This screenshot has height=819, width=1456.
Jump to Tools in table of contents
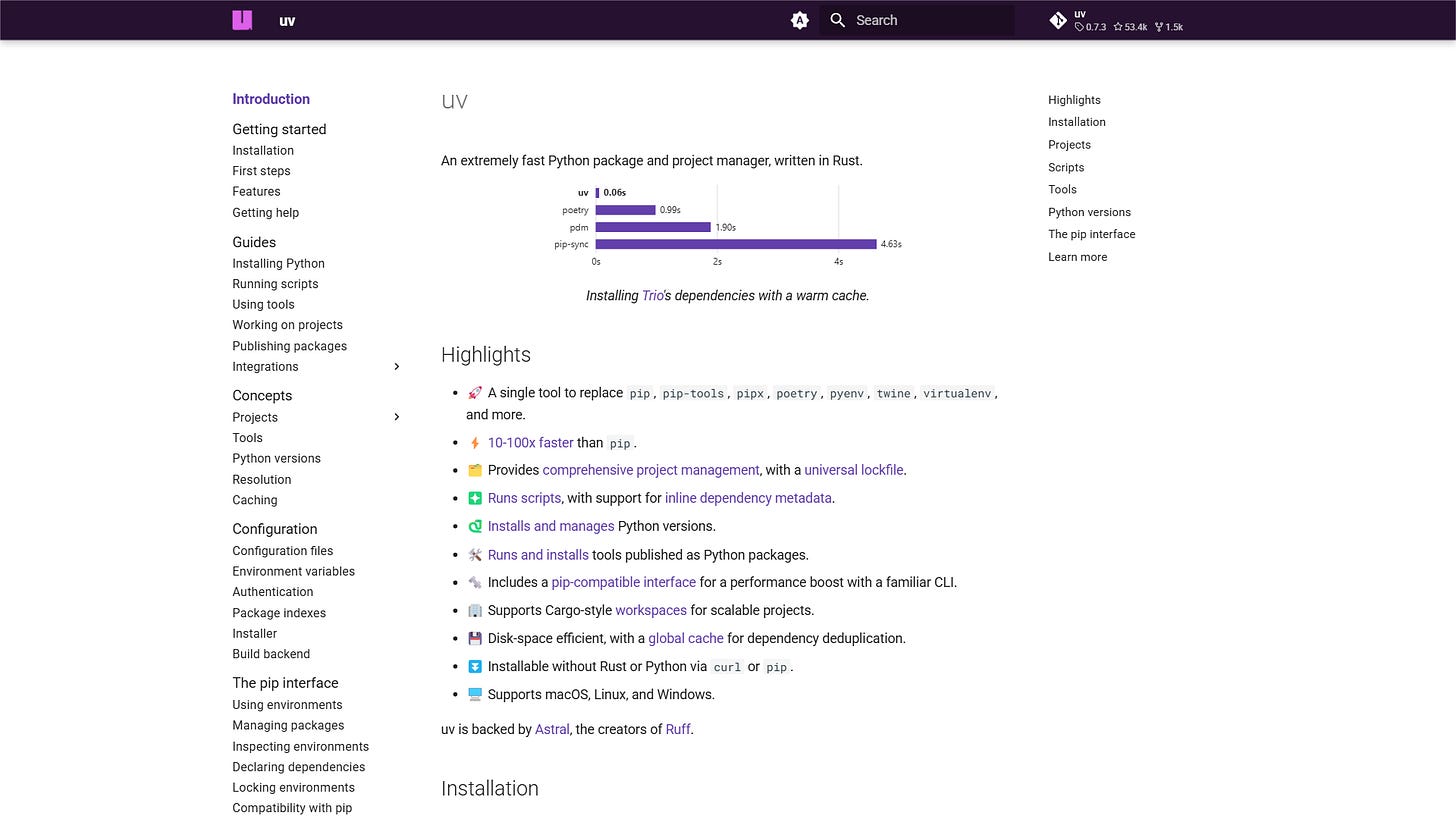(1062, 189)
